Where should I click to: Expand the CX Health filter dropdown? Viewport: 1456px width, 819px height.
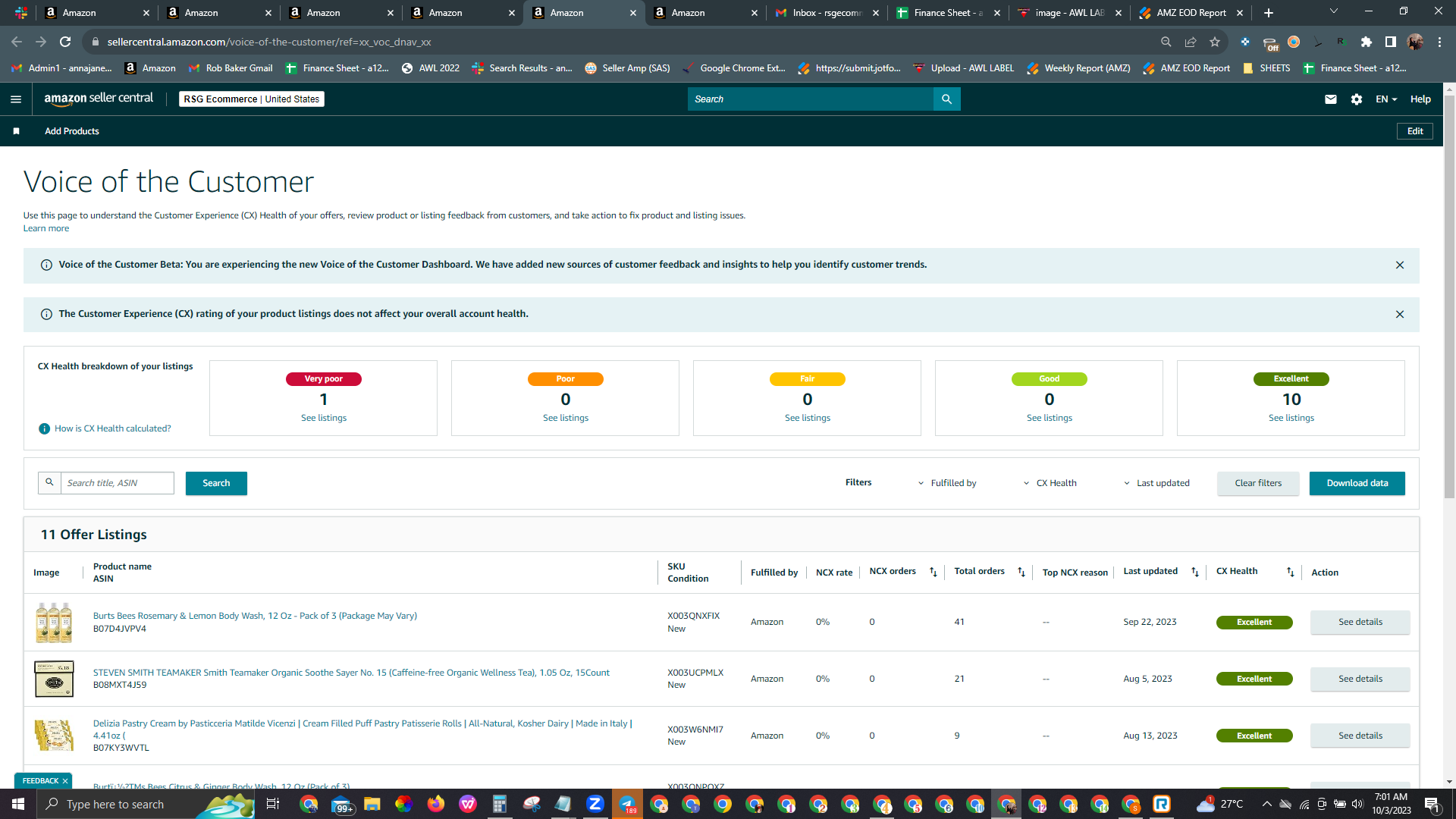click(x=1050, y=483)
